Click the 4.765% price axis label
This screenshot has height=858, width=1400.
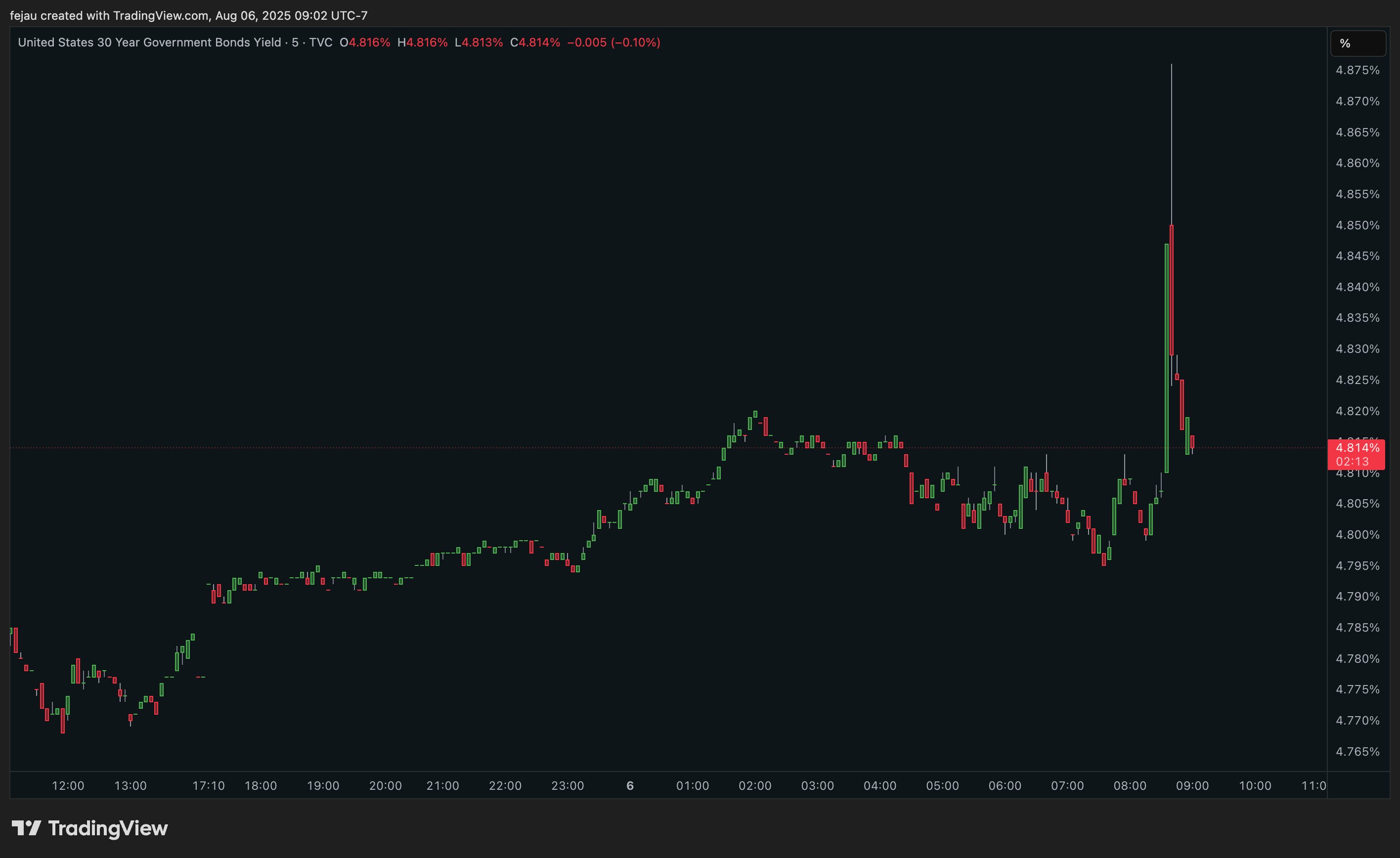pyautogui.click(x=1357, y=752)
